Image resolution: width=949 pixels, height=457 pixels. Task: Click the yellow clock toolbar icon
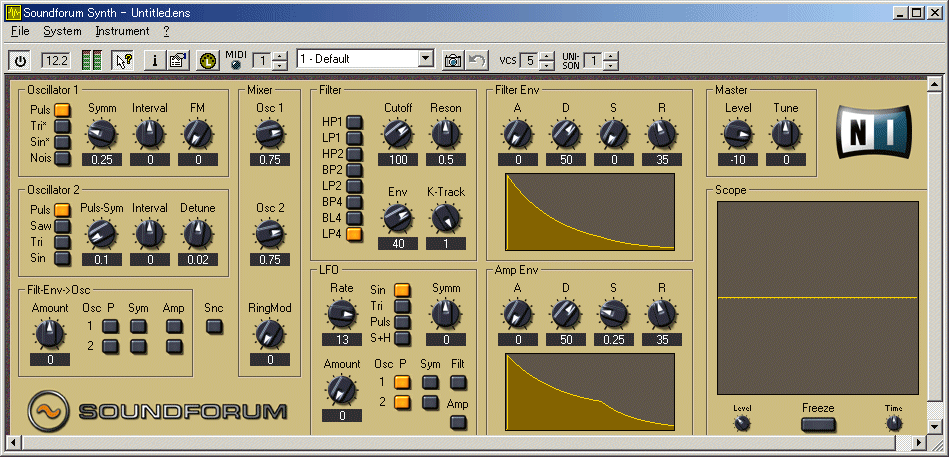208,60
